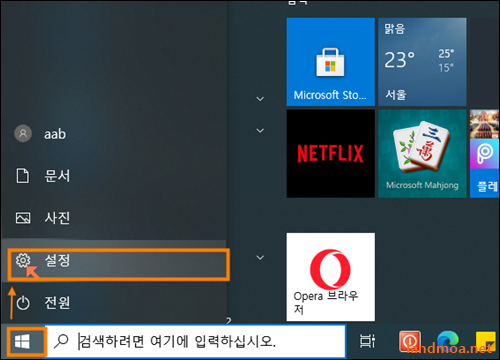Click the Windows Start button

tap(22, 342)
